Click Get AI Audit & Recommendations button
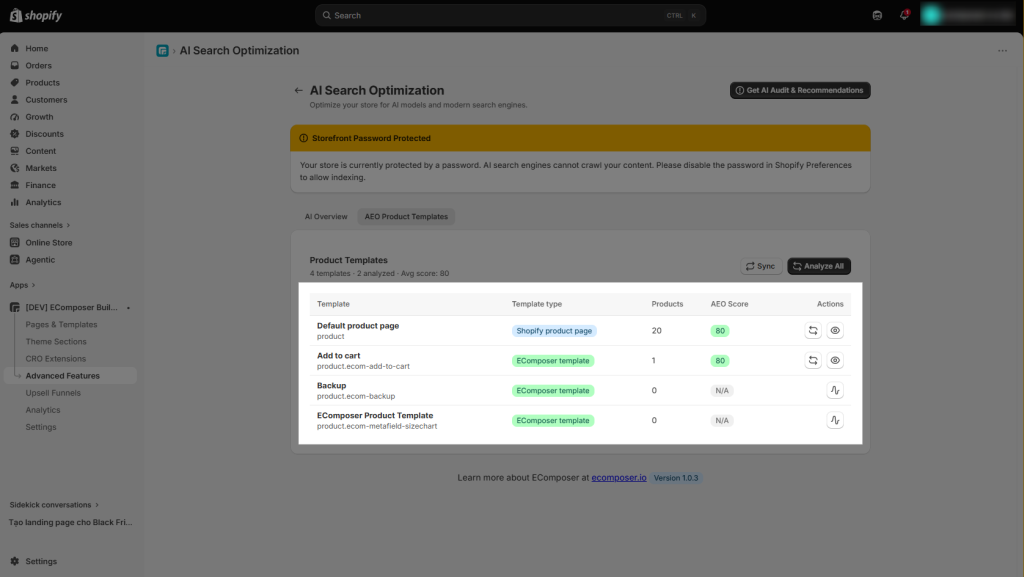This screenshot has width=1024, height=577. pyautogui.click(x=800, y=91)
